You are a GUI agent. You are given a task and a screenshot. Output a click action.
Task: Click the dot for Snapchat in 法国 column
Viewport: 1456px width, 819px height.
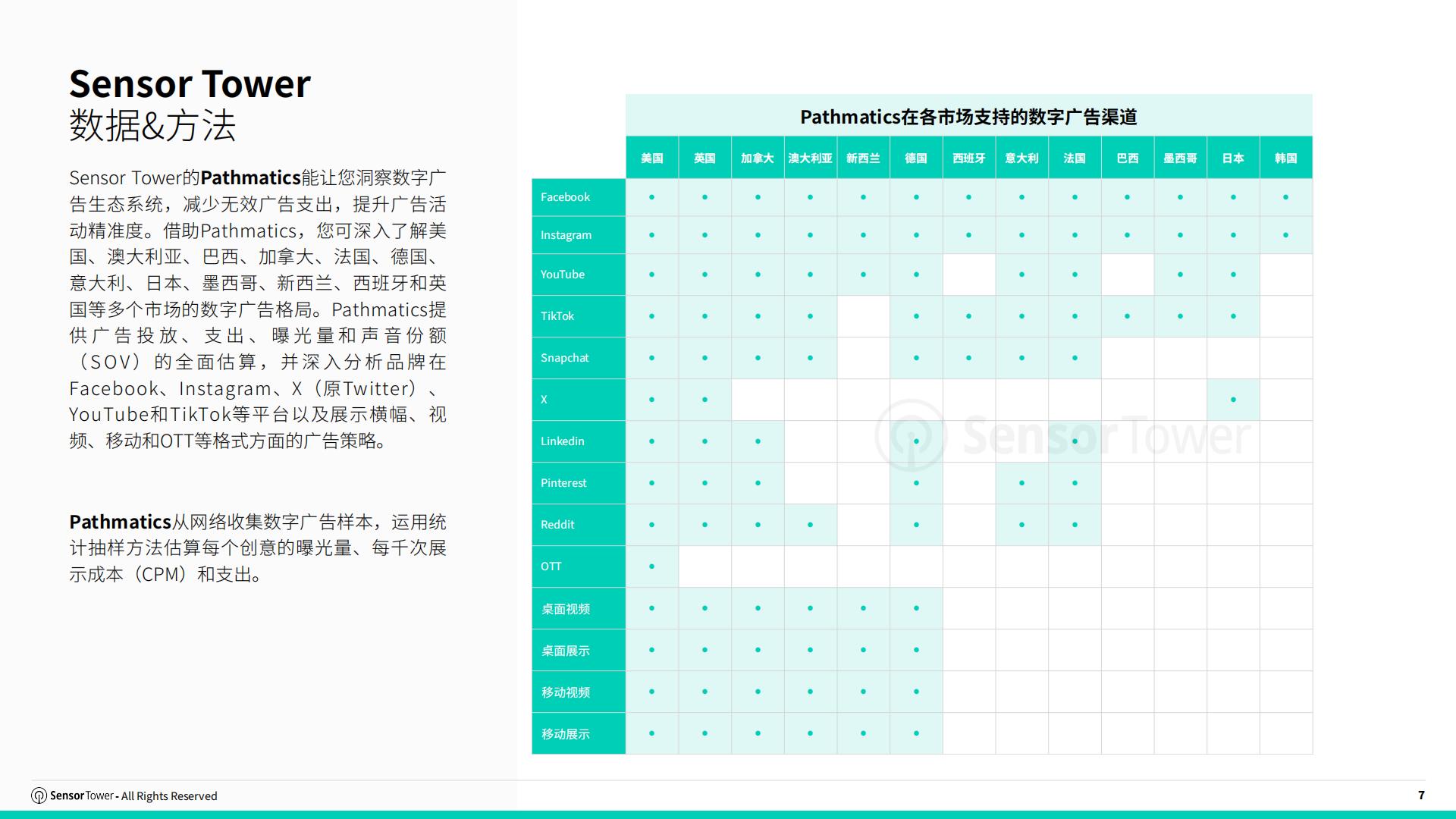[x=1075, y=358]
